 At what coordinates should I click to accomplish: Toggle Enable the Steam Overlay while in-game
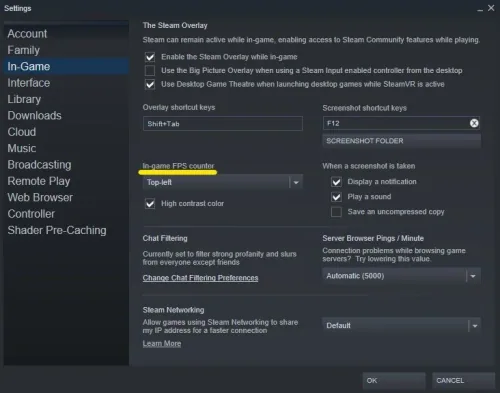(150, 57)
